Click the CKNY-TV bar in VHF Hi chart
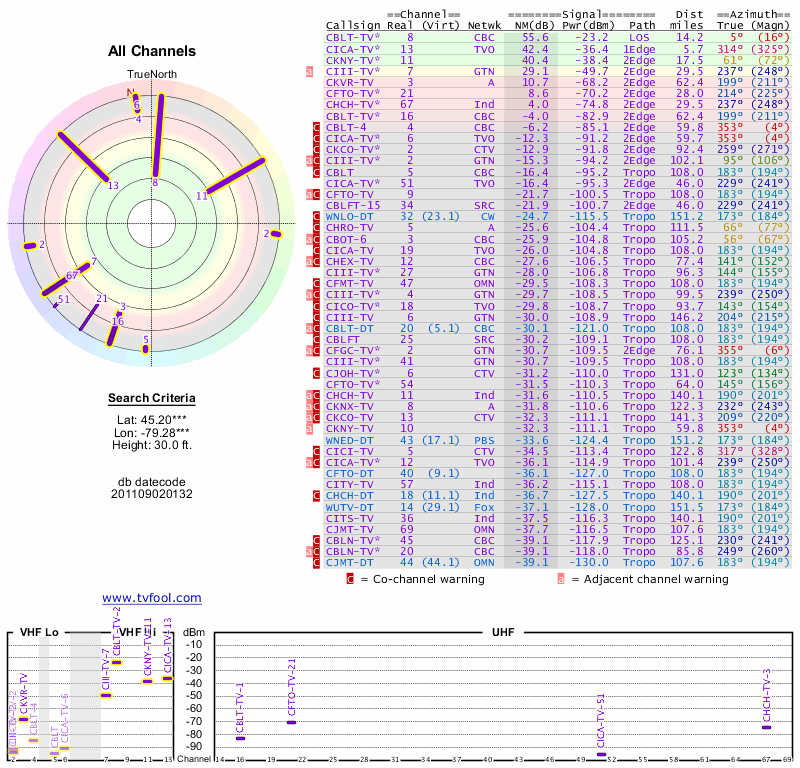Screen dimensions: 800x768 (x=147, y=681)
